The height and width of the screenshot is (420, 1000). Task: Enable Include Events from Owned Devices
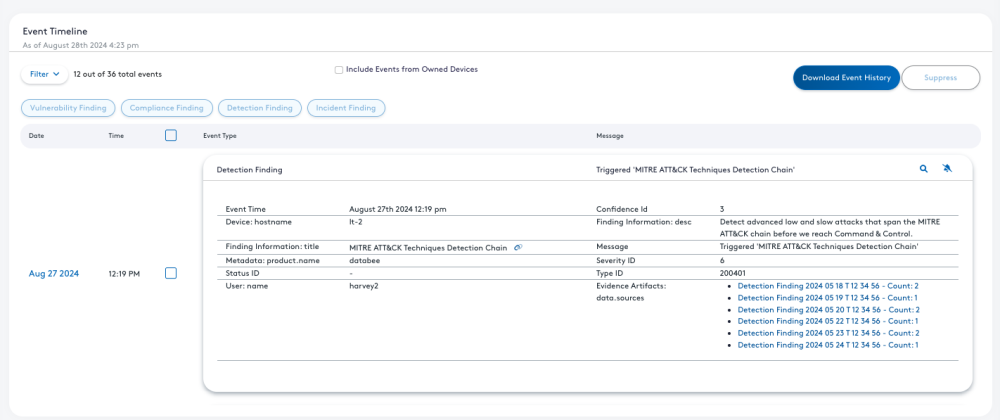coord(339,70)
